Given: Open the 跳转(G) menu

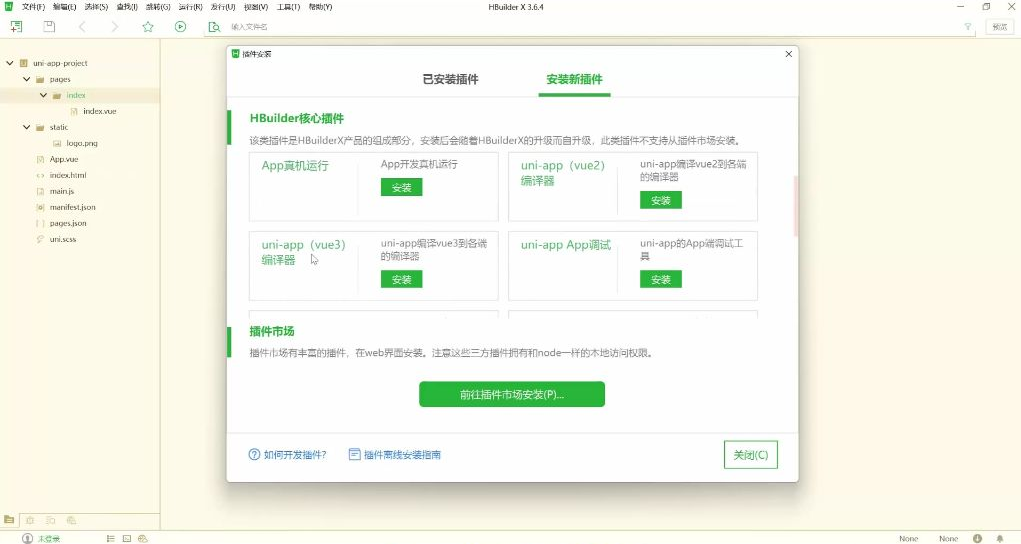Looking at the screenshot, I should tap(158, 7).
